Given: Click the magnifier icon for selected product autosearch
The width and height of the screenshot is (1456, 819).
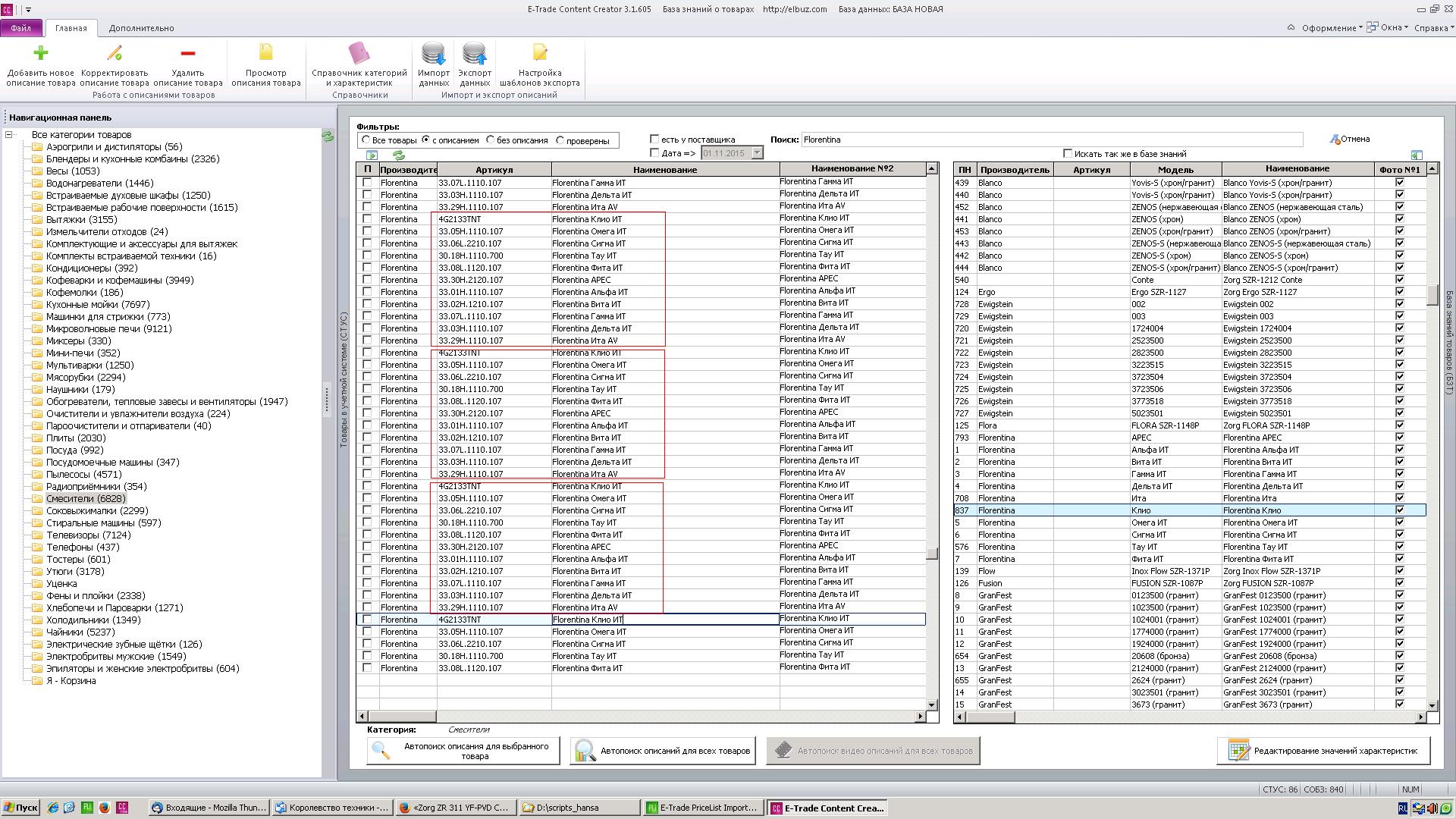Looking at the screenshot, I should coord(381,751).
